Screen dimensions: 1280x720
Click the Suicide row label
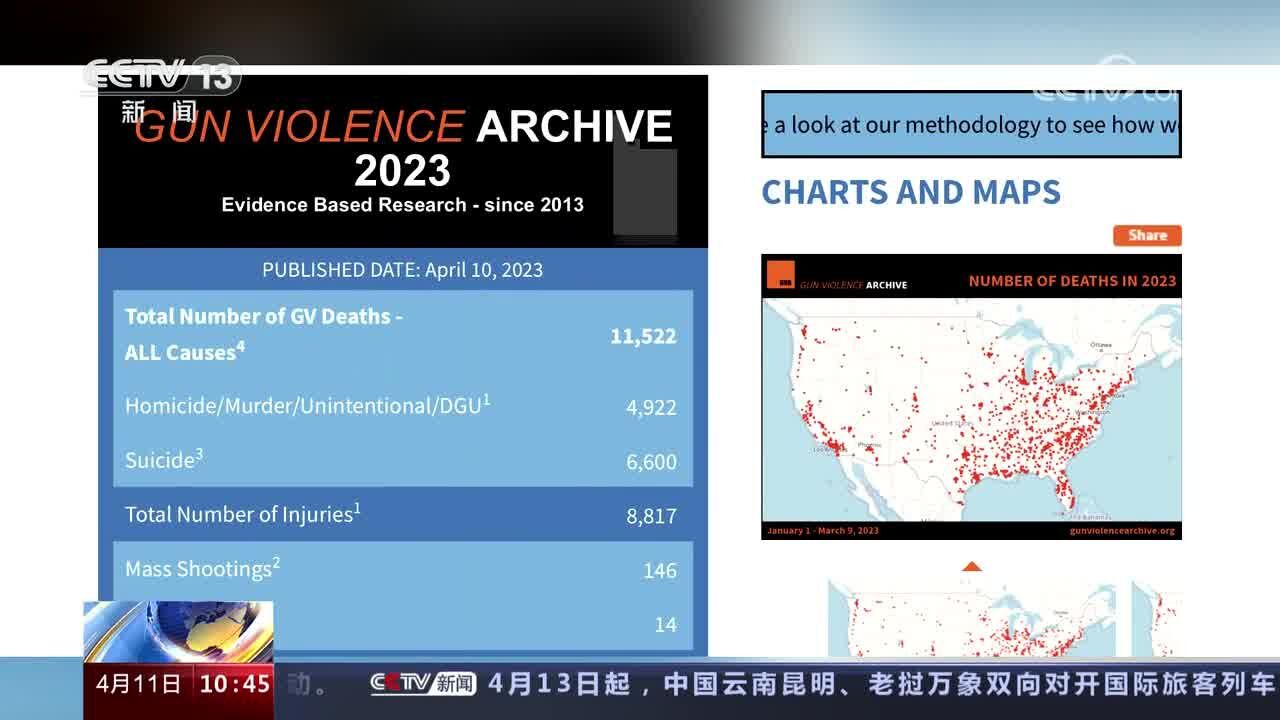[164, 459]
